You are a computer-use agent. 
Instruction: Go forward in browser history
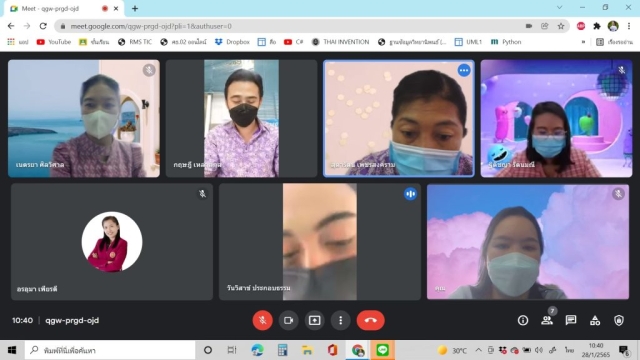[27, 26]
